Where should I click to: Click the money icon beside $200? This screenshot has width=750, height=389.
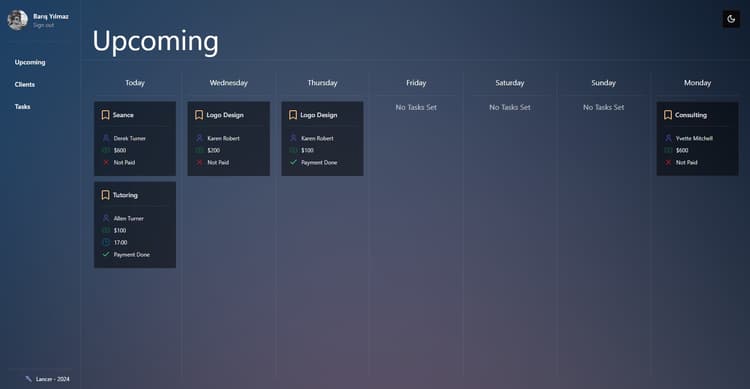(x=199, y=150)
